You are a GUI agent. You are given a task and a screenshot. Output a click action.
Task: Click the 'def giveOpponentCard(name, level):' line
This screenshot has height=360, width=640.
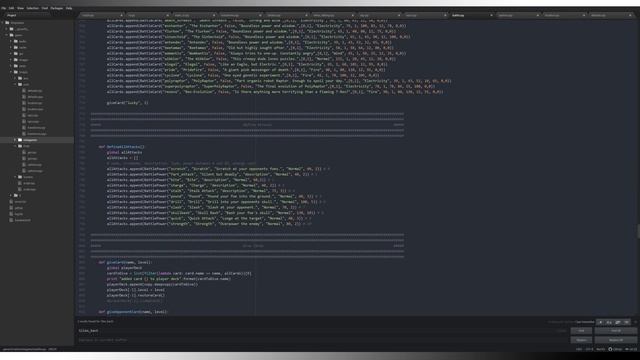[133, 312]
